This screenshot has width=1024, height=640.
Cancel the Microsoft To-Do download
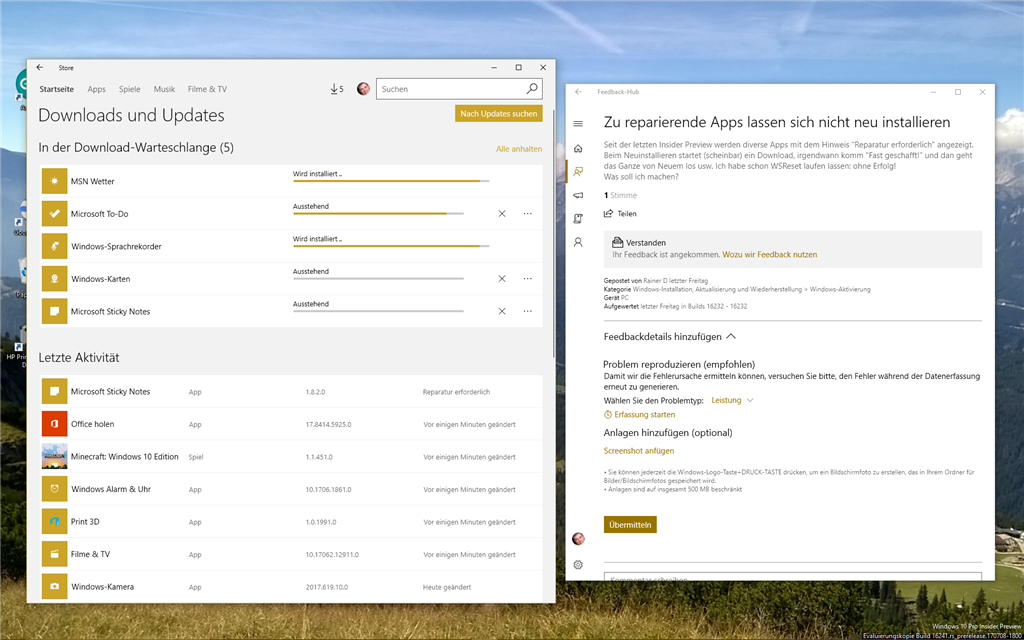502,214
